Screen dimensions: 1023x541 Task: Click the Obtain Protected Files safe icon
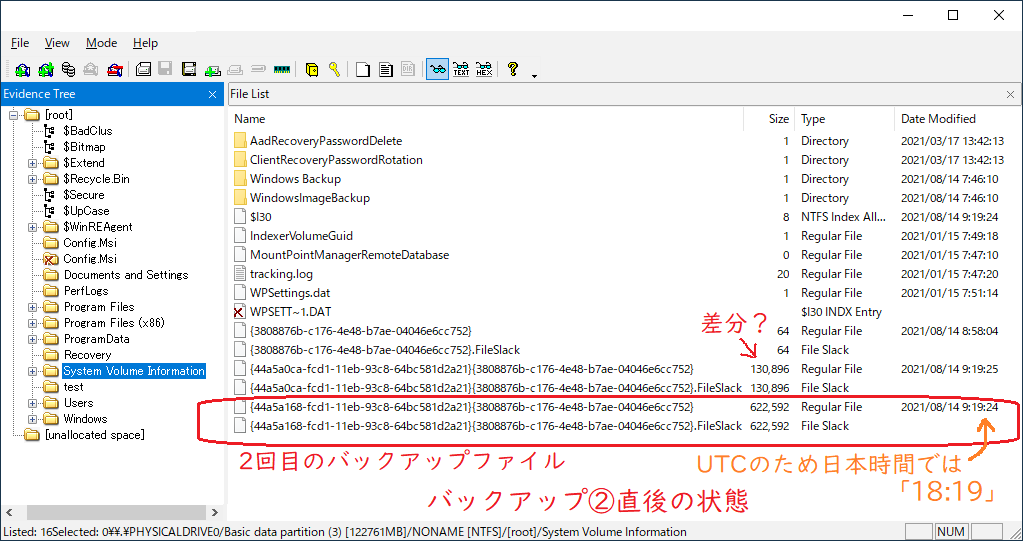click(313, 69)
